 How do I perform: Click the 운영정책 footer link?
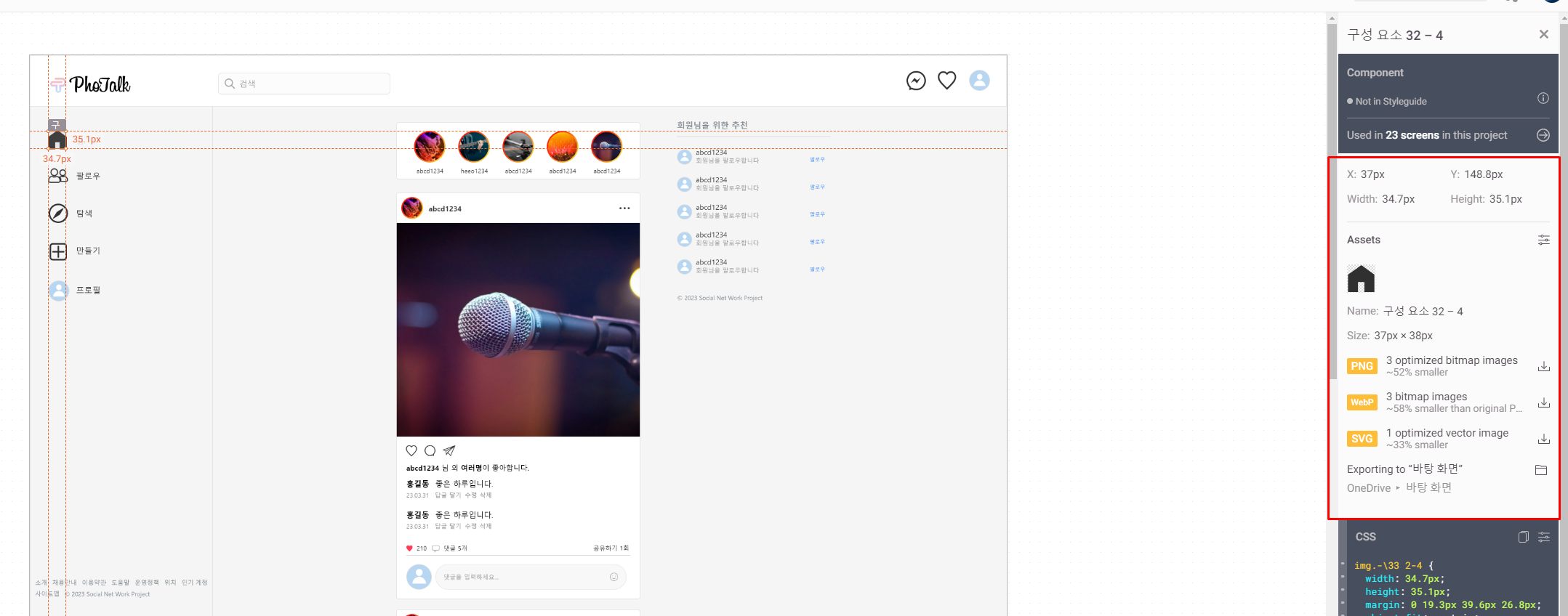click(147, 583)
